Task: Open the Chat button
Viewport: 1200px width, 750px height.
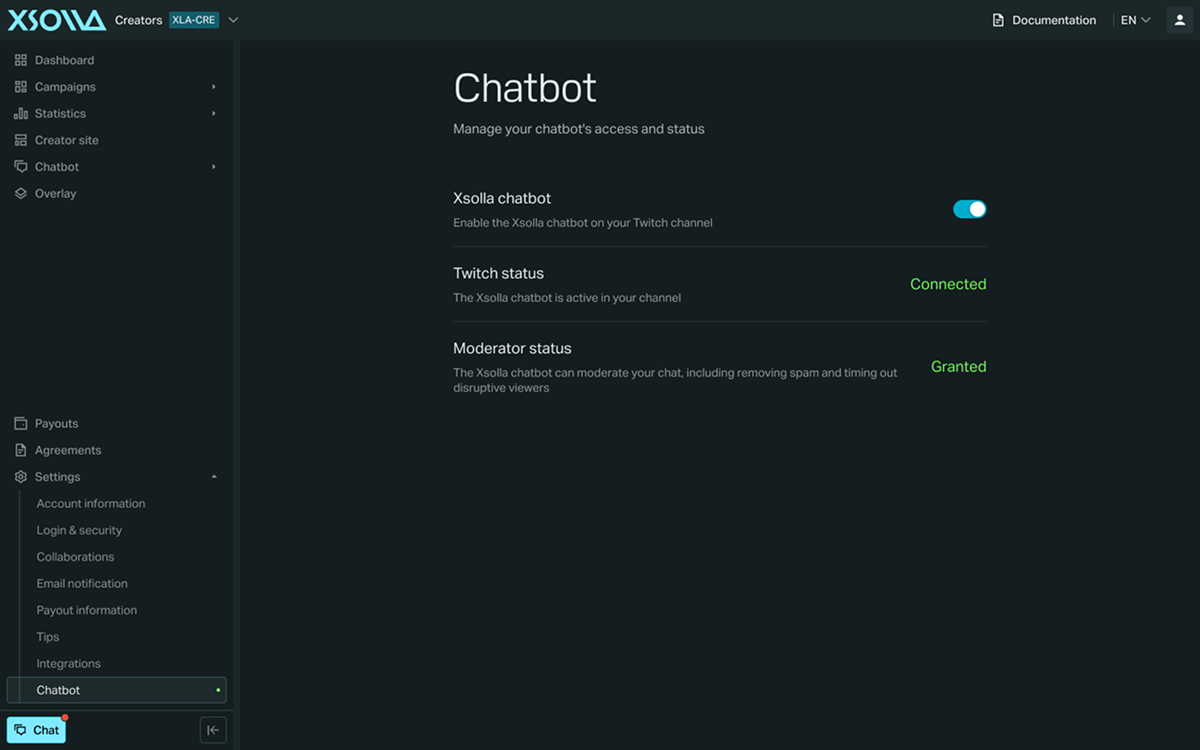Action: coord(36,730)
